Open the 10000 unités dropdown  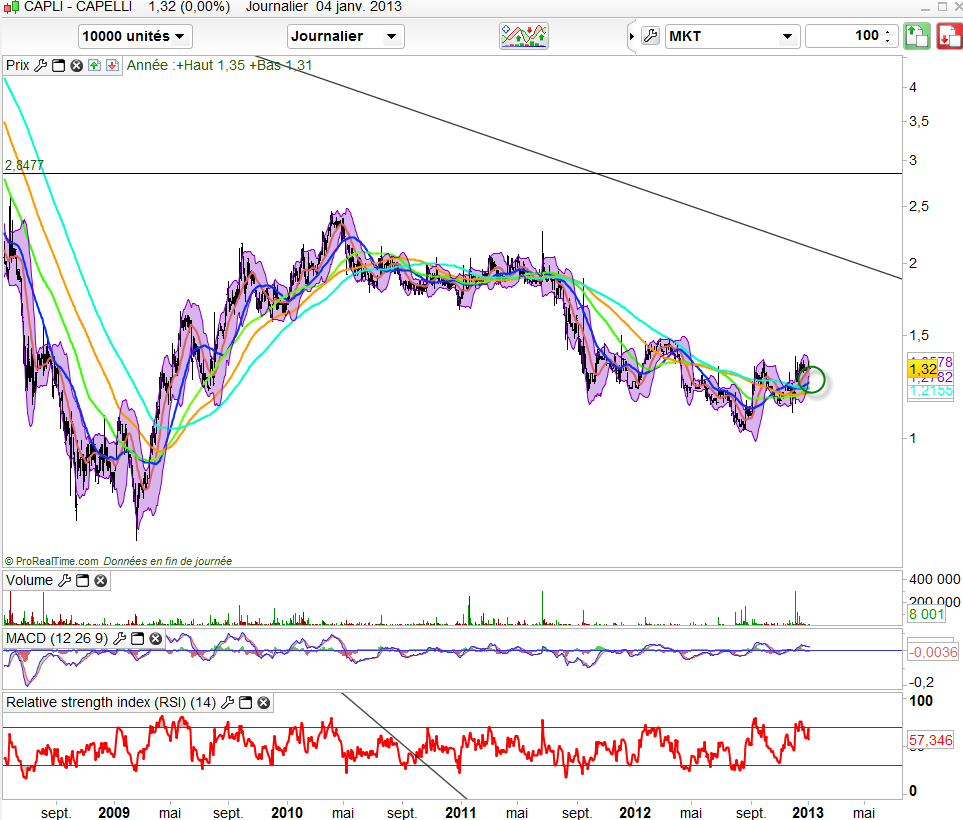135,37
